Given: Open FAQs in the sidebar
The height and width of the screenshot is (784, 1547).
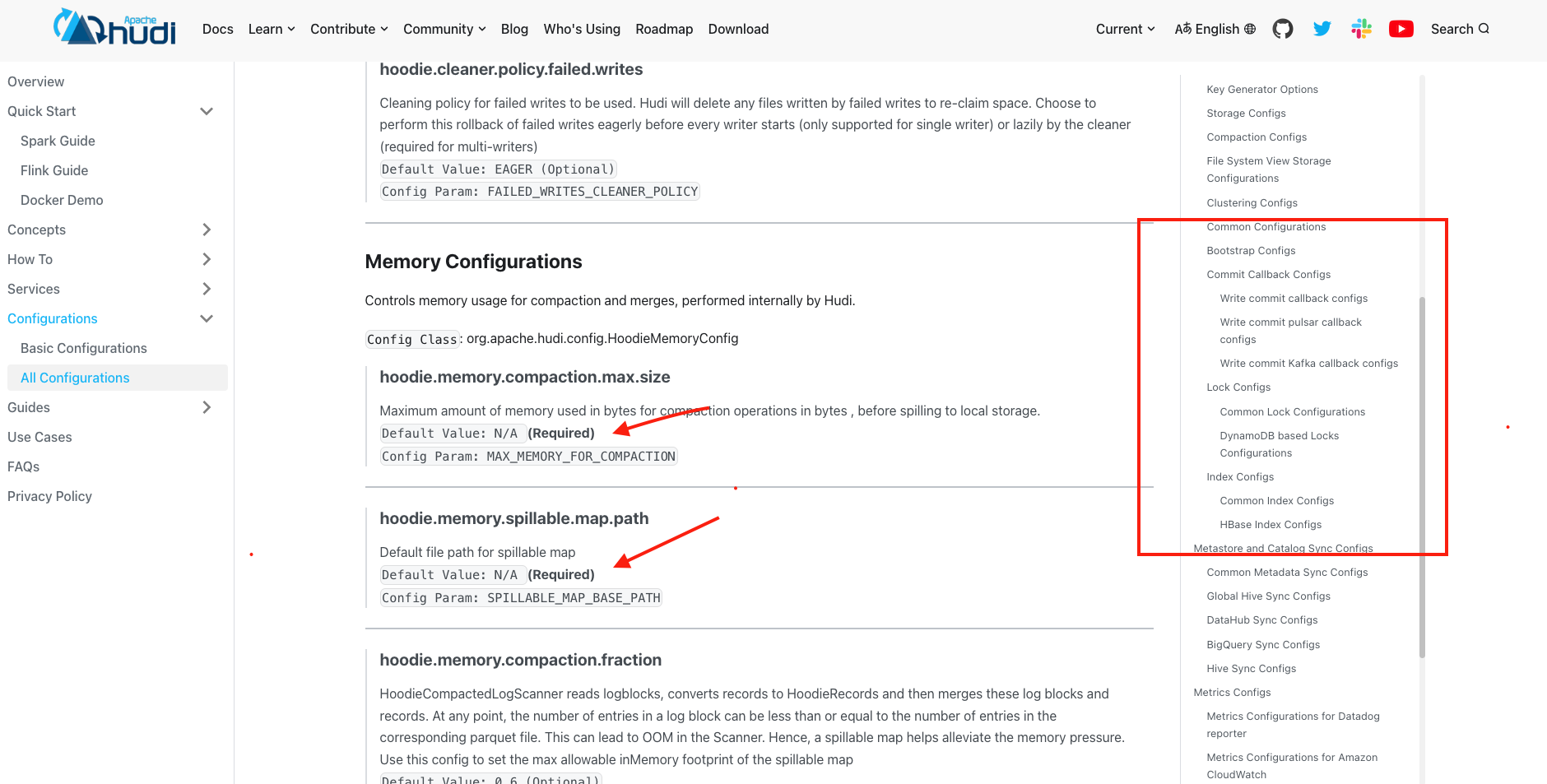Looking at the screenshot, I should pos(23,466).
